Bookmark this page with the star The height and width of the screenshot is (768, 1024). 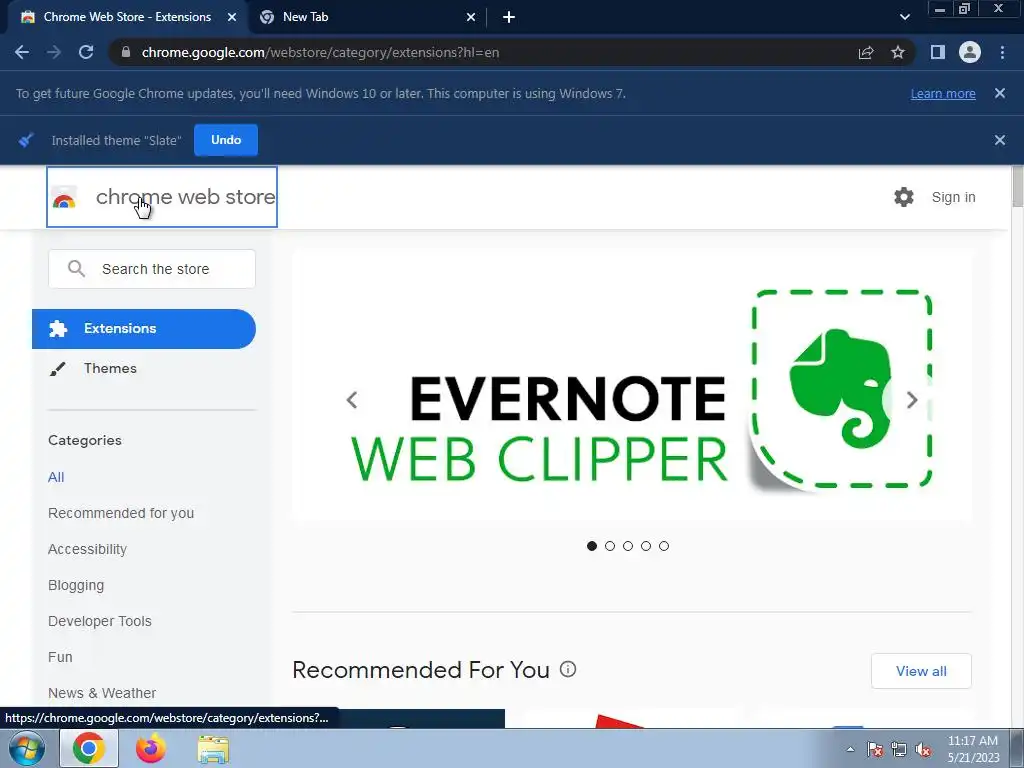click(898, 52)
